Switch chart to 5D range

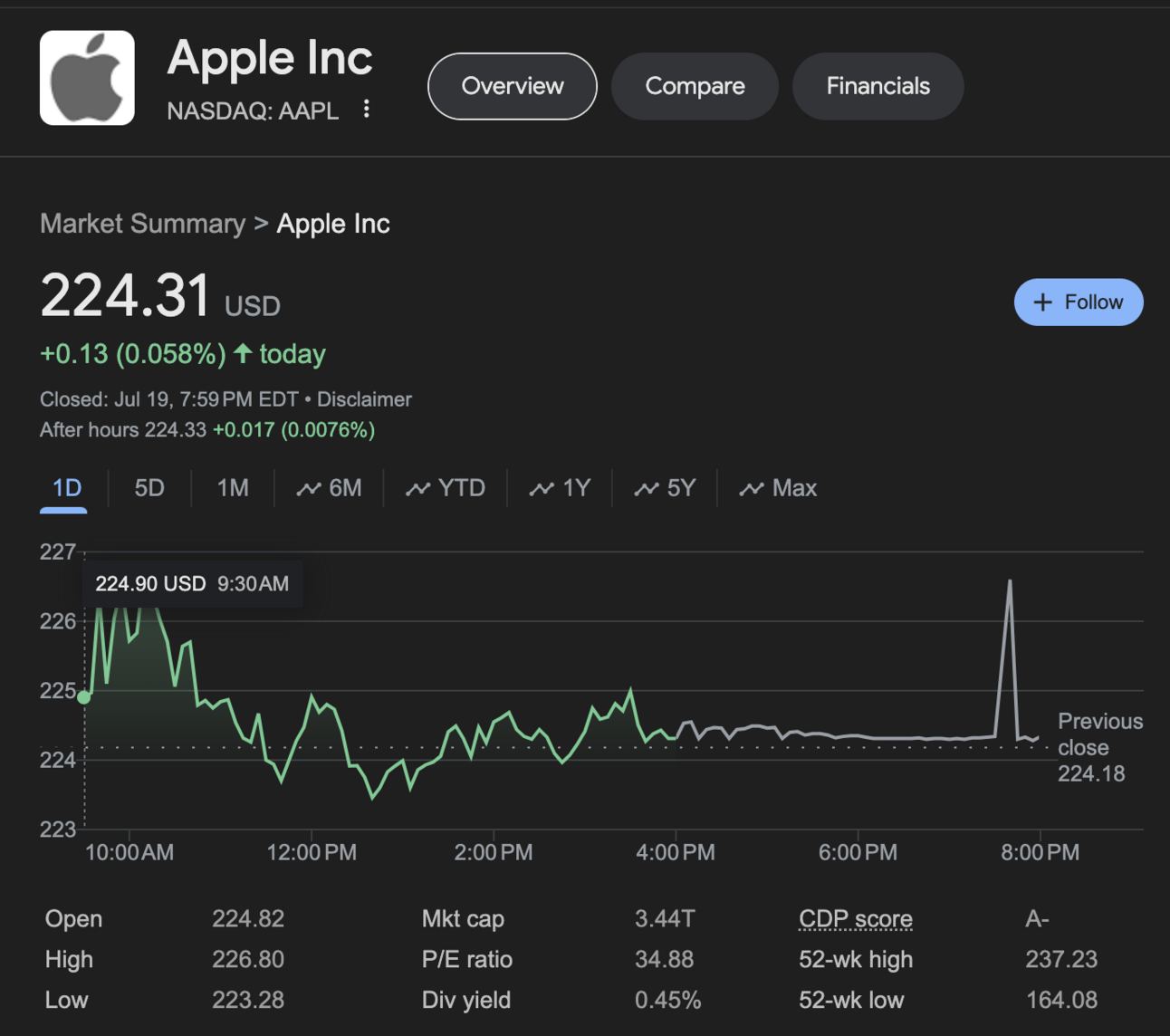149,488
